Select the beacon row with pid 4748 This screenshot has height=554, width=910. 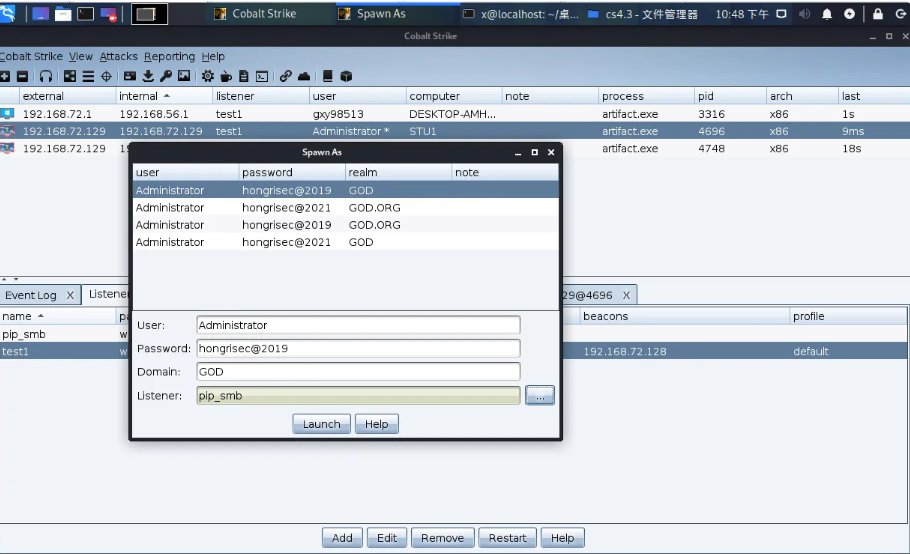(x=455, y=149)
